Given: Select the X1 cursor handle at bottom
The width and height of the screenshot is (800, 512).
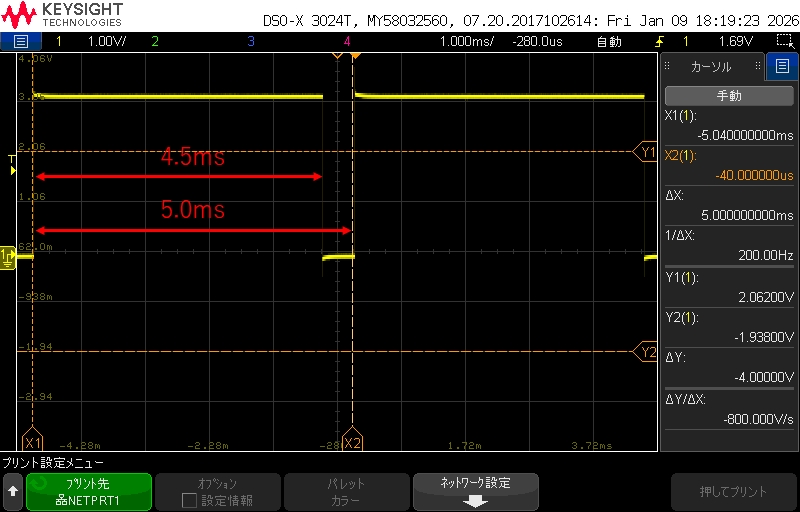Looking at the screenshot, I should [x=33, y=442].
